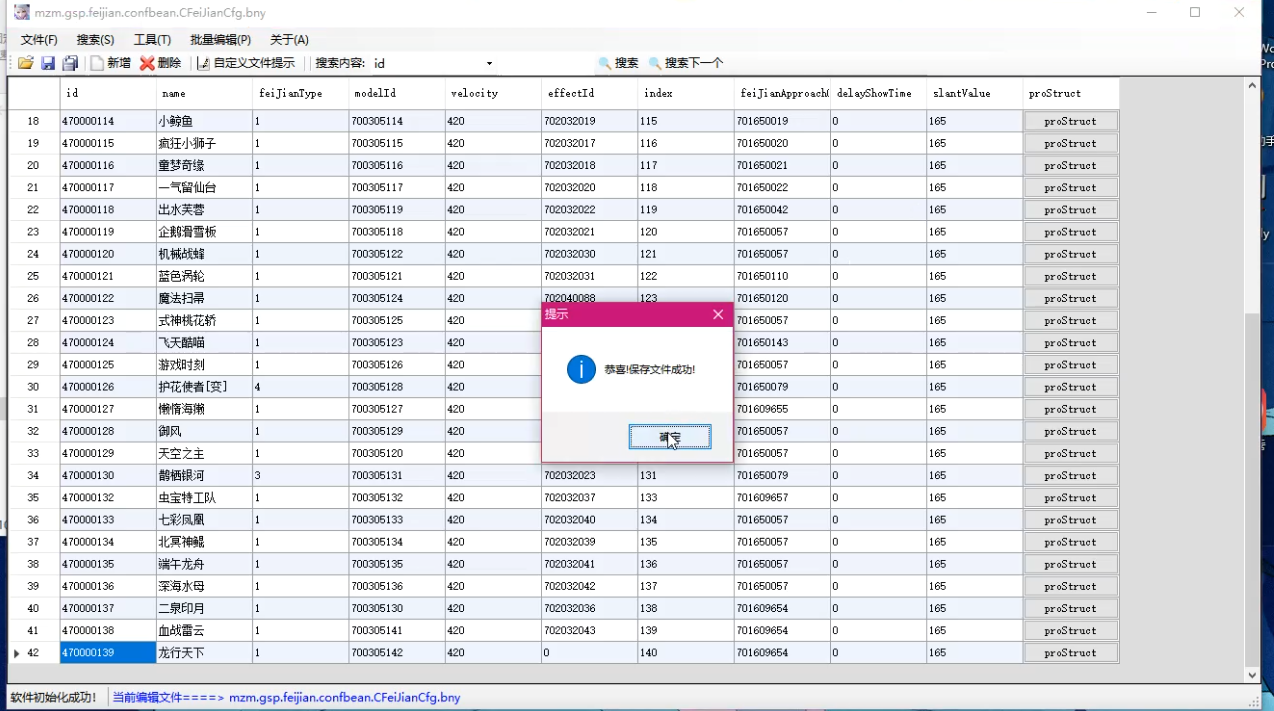
Task: Click the 搜索 magnifier toolbar button
Action: tap(618, 63)
